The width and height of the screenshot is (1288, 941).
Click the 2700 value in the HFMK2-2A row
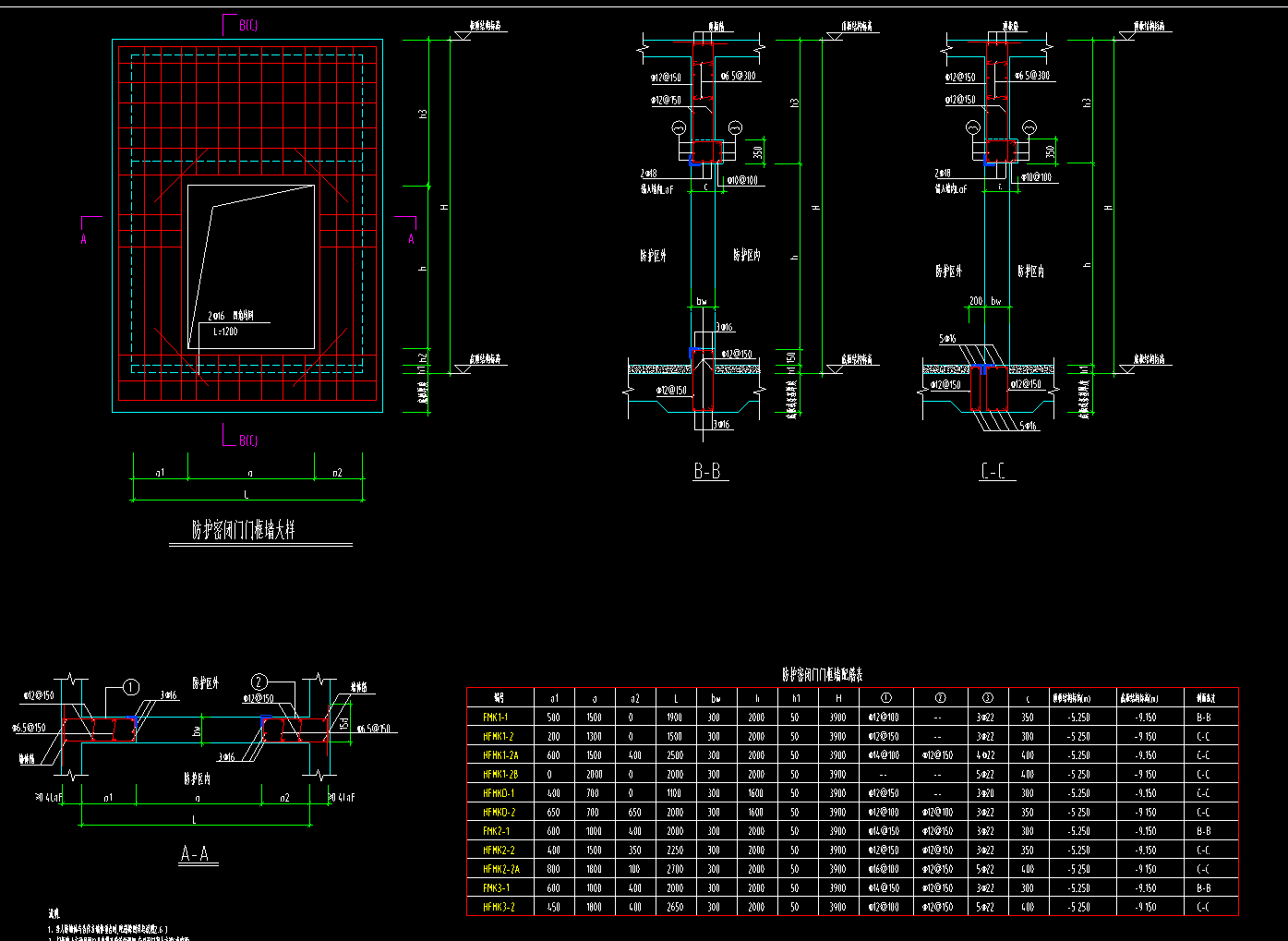[x=675, y=869]
